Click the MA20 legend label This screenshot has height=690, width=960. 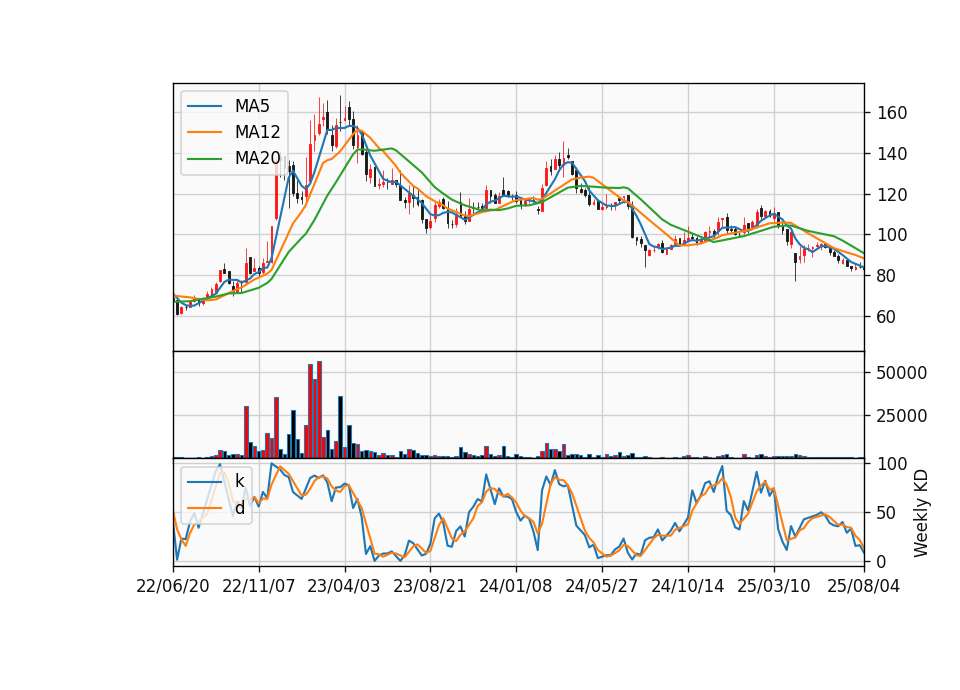coord(257,159)
